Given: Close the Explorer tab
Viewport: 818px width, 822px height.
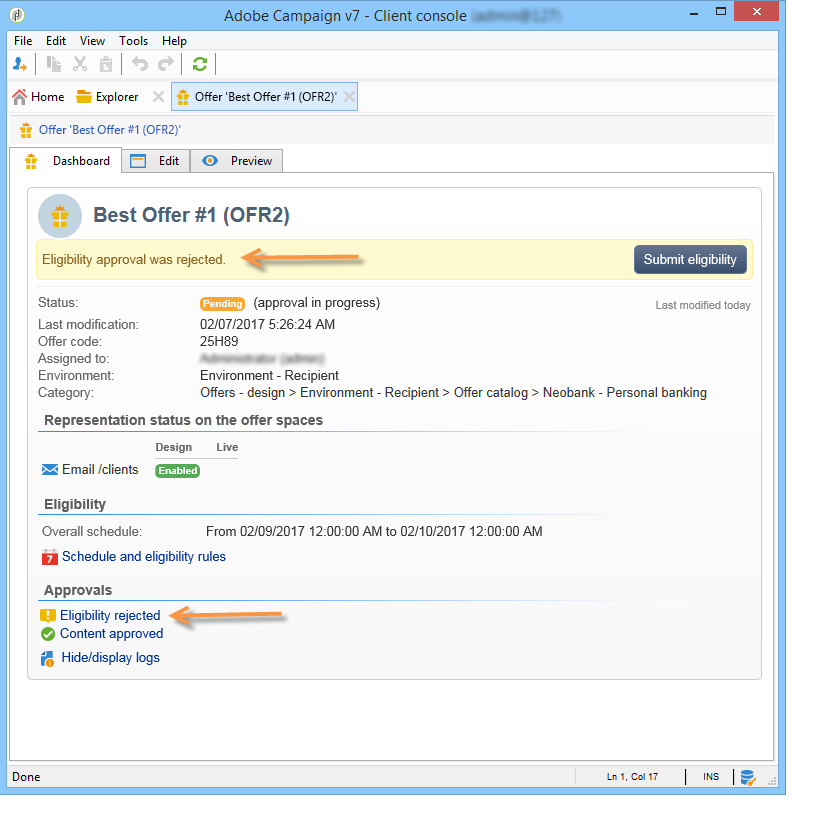Looking at the screenshot, I should tap(158, 96).
